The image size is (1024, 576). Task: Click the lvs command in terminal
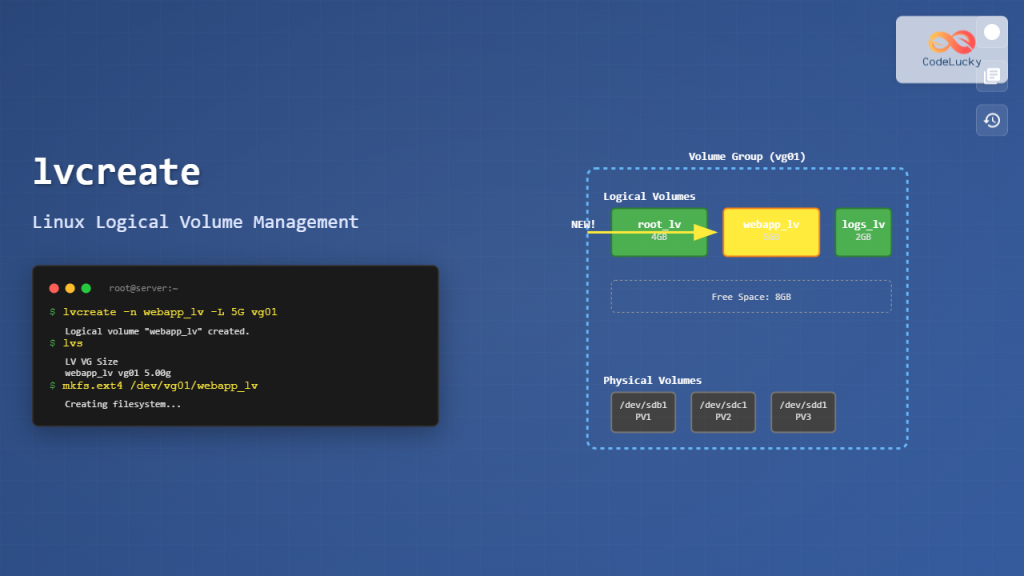pyautogui.click(x=73, y=343)
